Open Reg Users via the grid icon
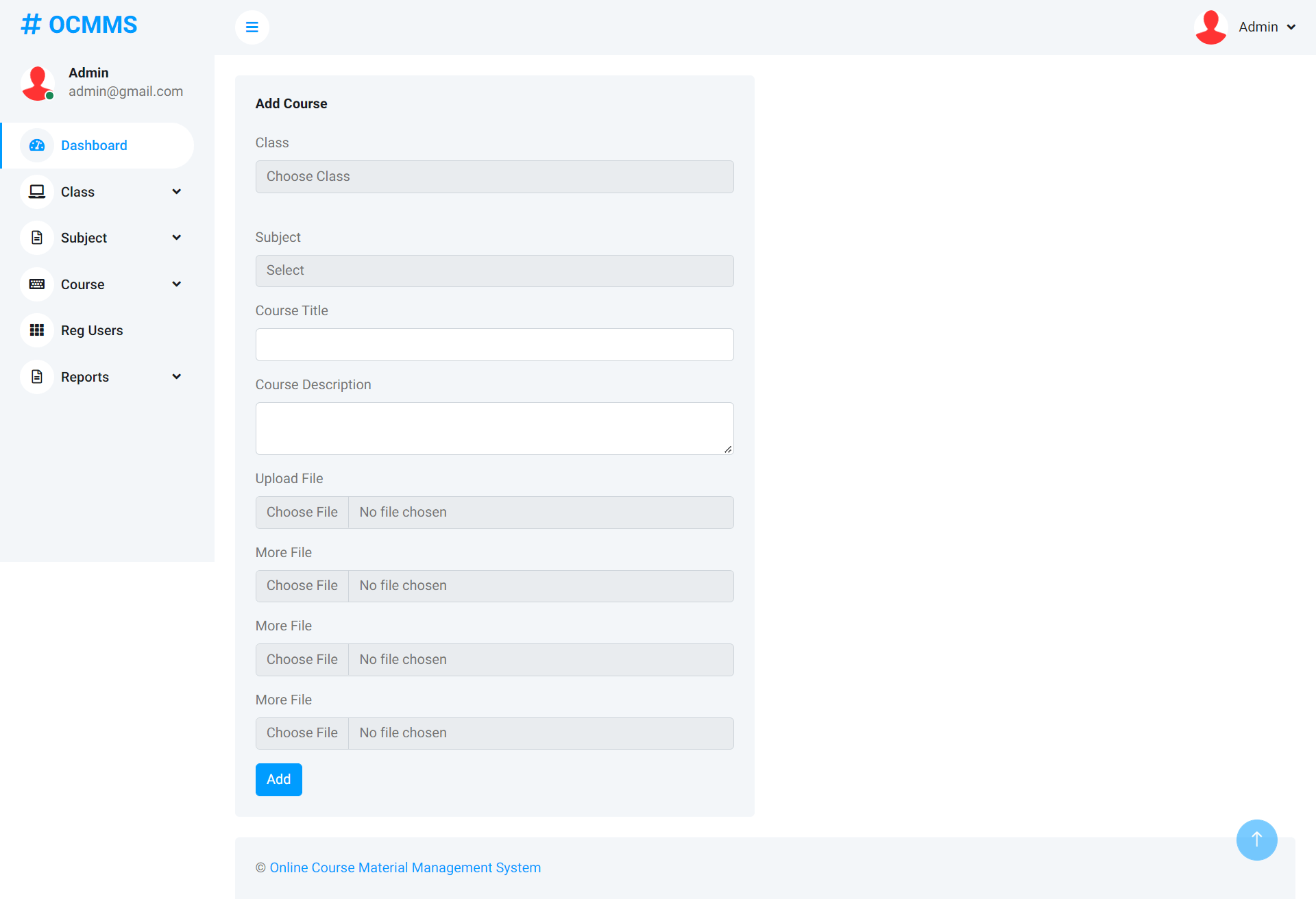1316x899 pixels. click(x=36, y=330)
